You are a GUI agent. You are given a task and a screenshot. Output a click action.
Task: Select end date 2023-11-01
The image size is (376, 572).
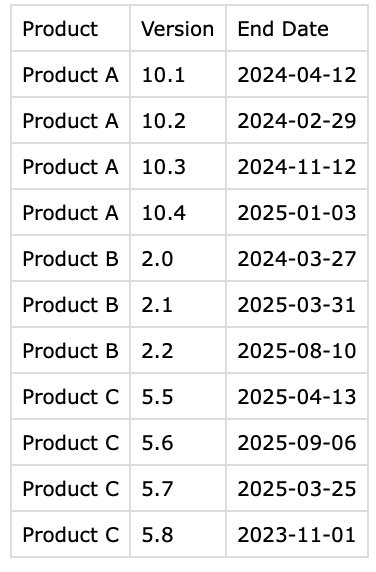[x=297, y=534]
